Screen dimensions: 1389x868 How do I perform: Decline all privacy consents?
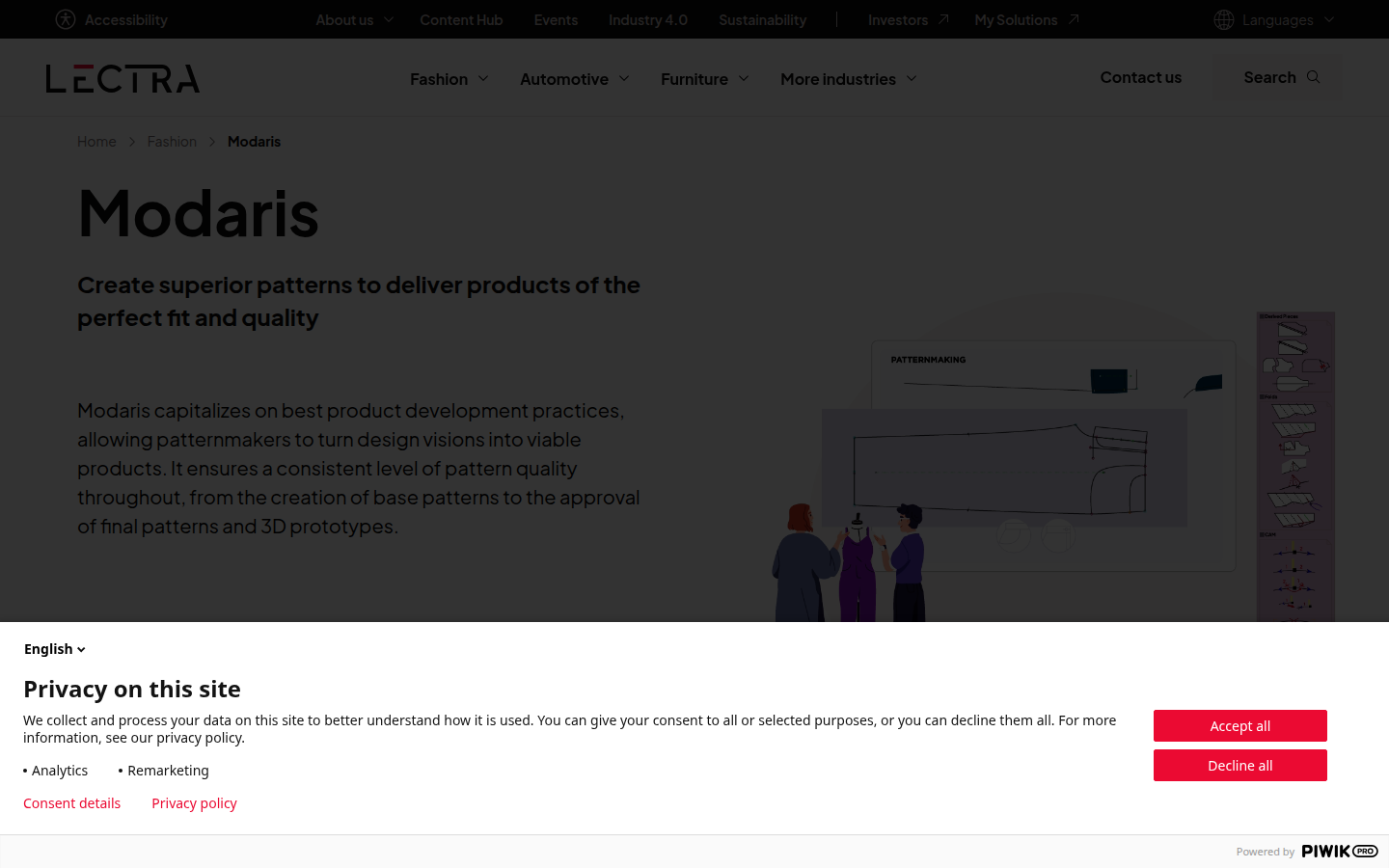[x=1240, y=766]
